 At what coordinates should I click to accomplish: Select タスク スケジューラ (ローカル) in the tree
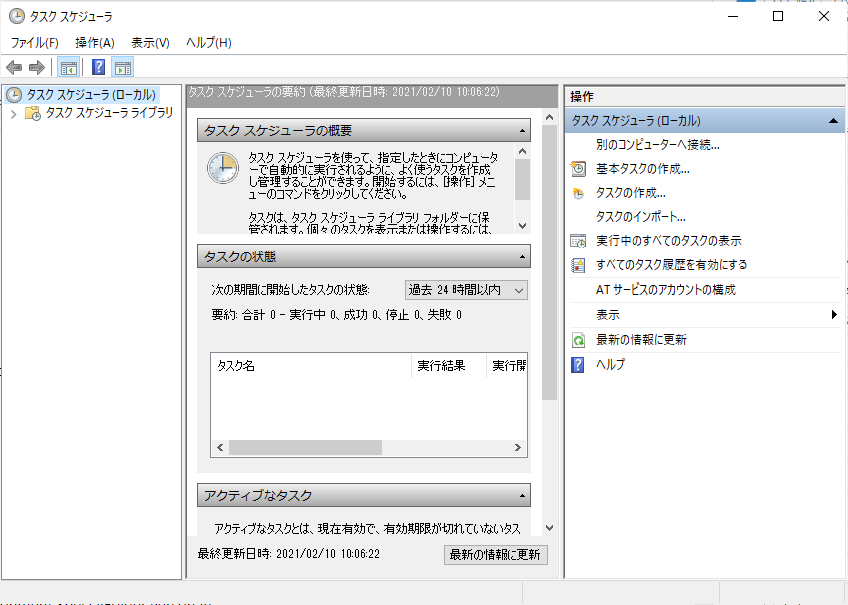pyautogui.click(x=77, y=95)
